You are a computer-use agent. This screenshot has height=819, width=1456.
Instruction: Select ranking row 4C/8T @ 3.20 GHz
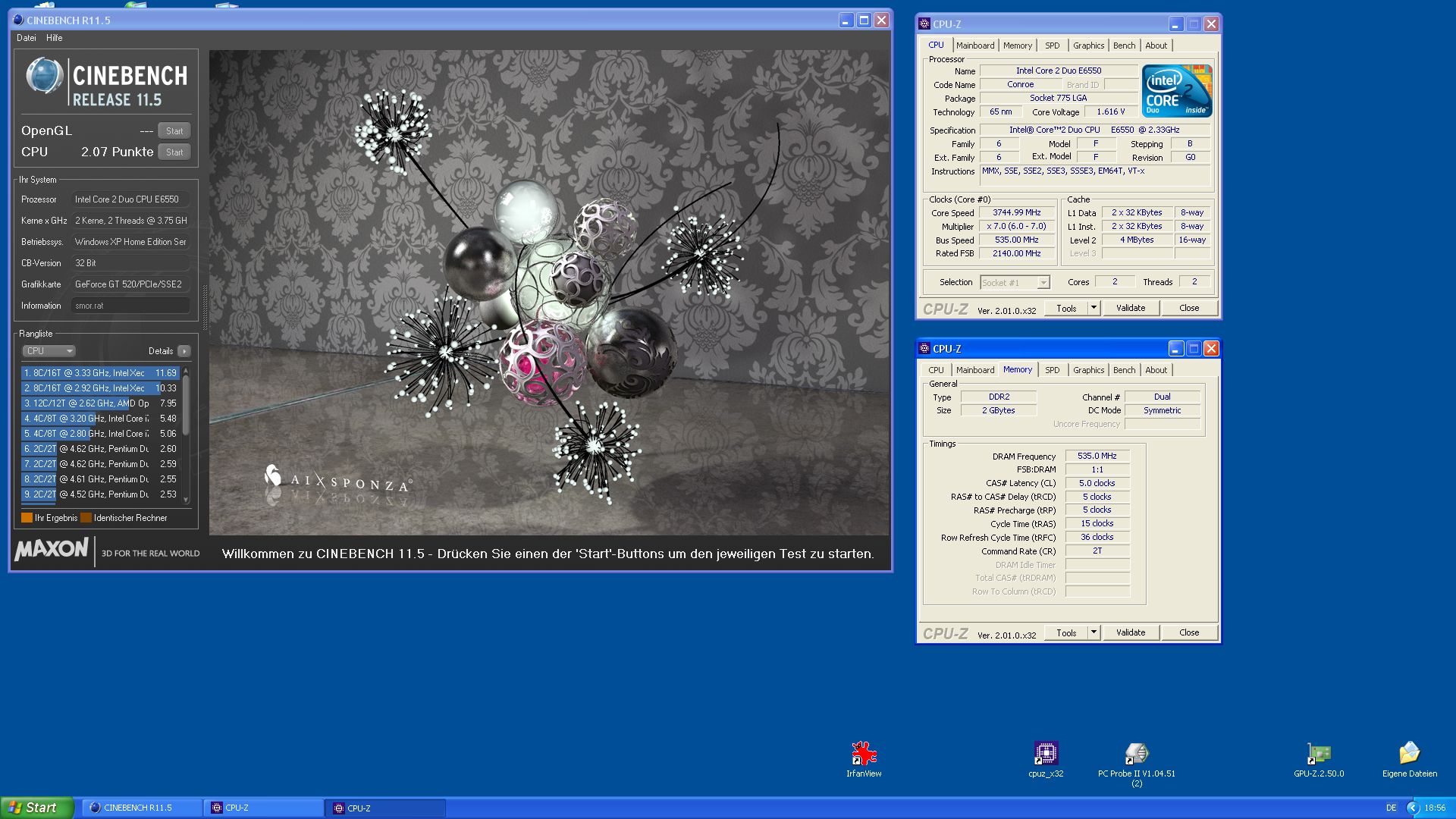click(100, 419)
